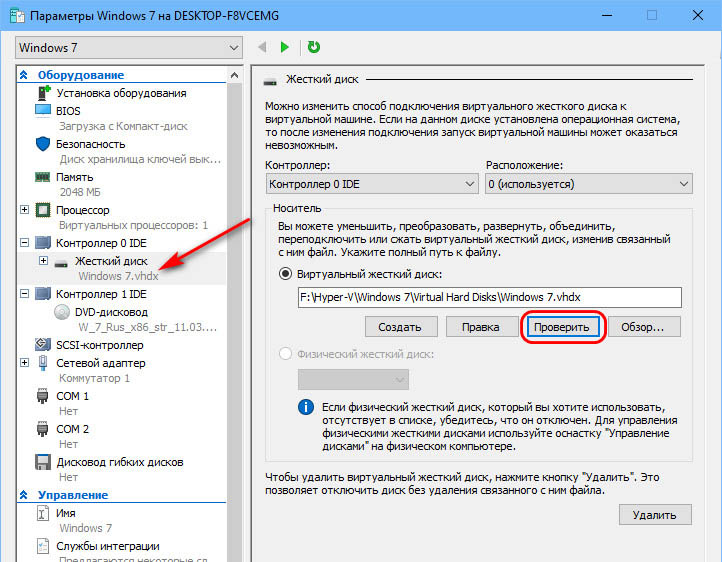
Task: Click the Удалить button
Action: coord(655,515)
